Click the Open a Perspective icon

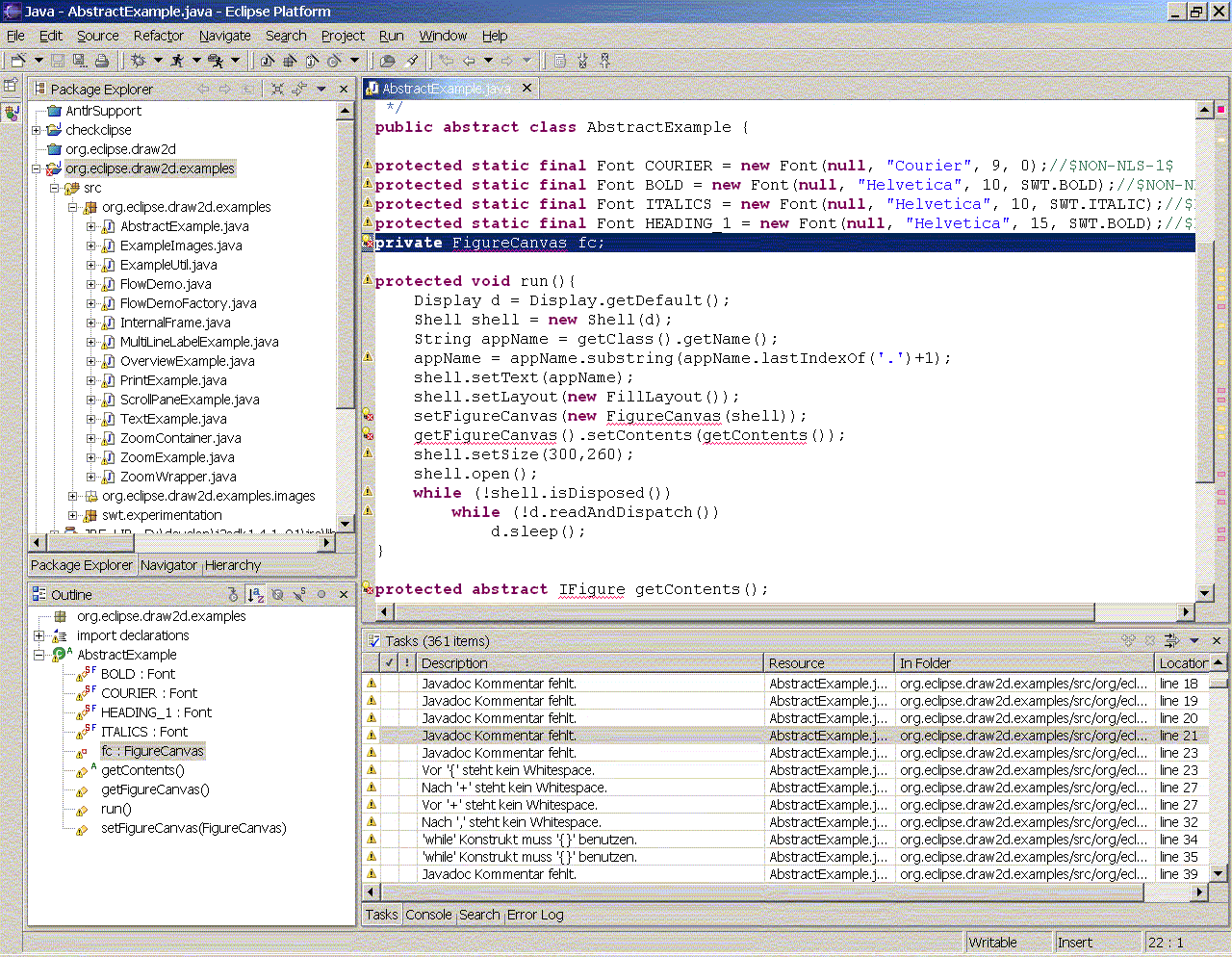[11, 85]
